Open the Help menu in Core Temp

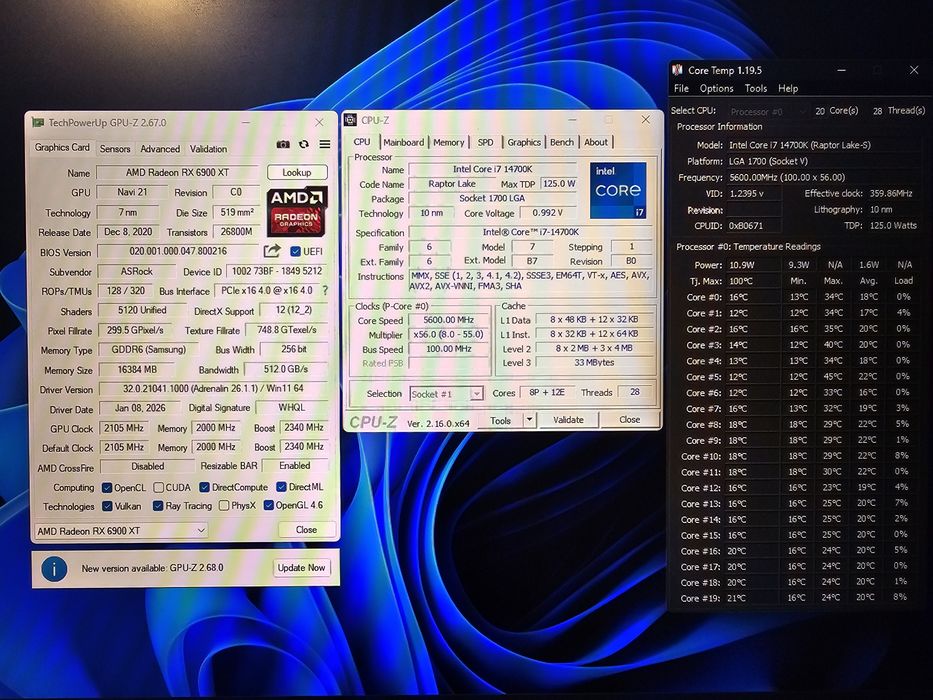[788, 88]
